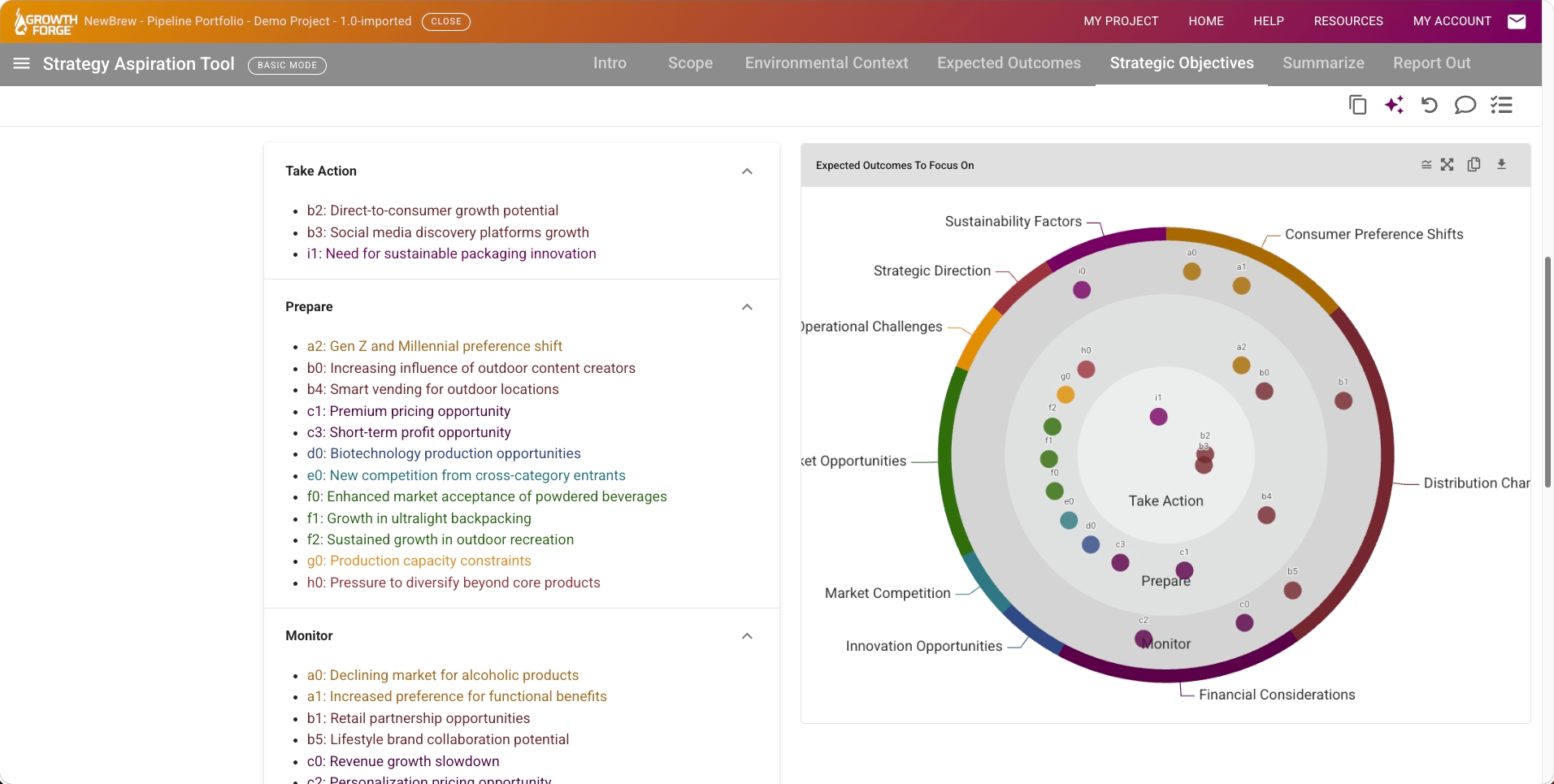Image resolution: width=1554 pixels, height=784 pixels.
Task: Open HELP in top navigation
Action: [x=1268, y=21]
